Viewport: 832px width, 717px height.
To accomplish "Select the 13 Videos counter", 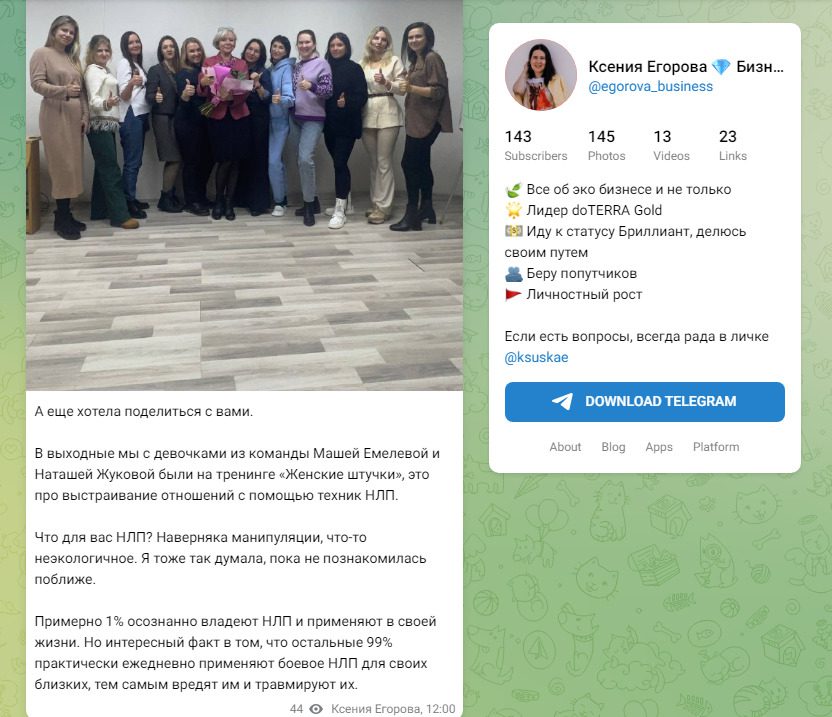I will tap(671, 145).
